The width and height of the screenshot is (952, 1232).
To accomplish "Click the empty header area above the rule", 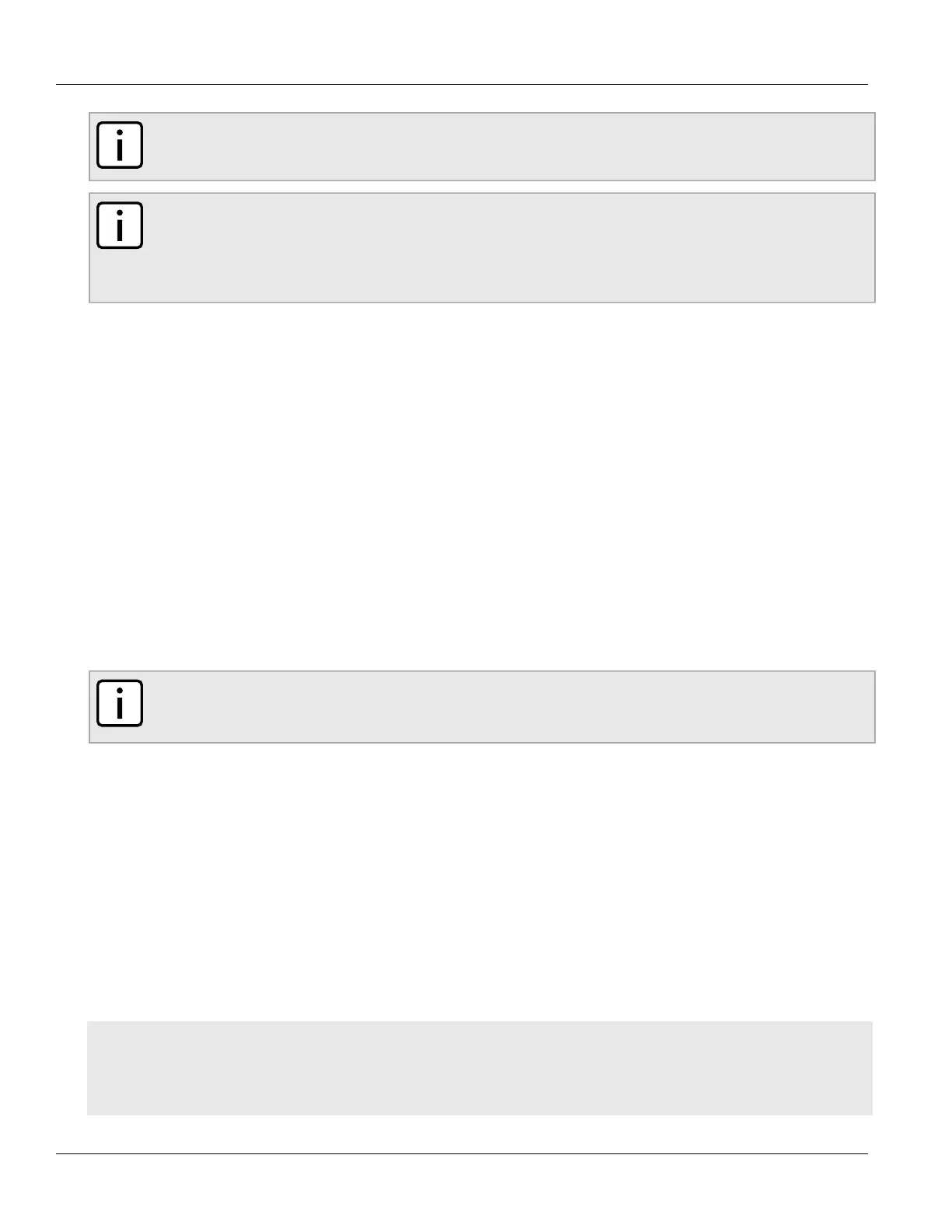I will coord(462,42).
